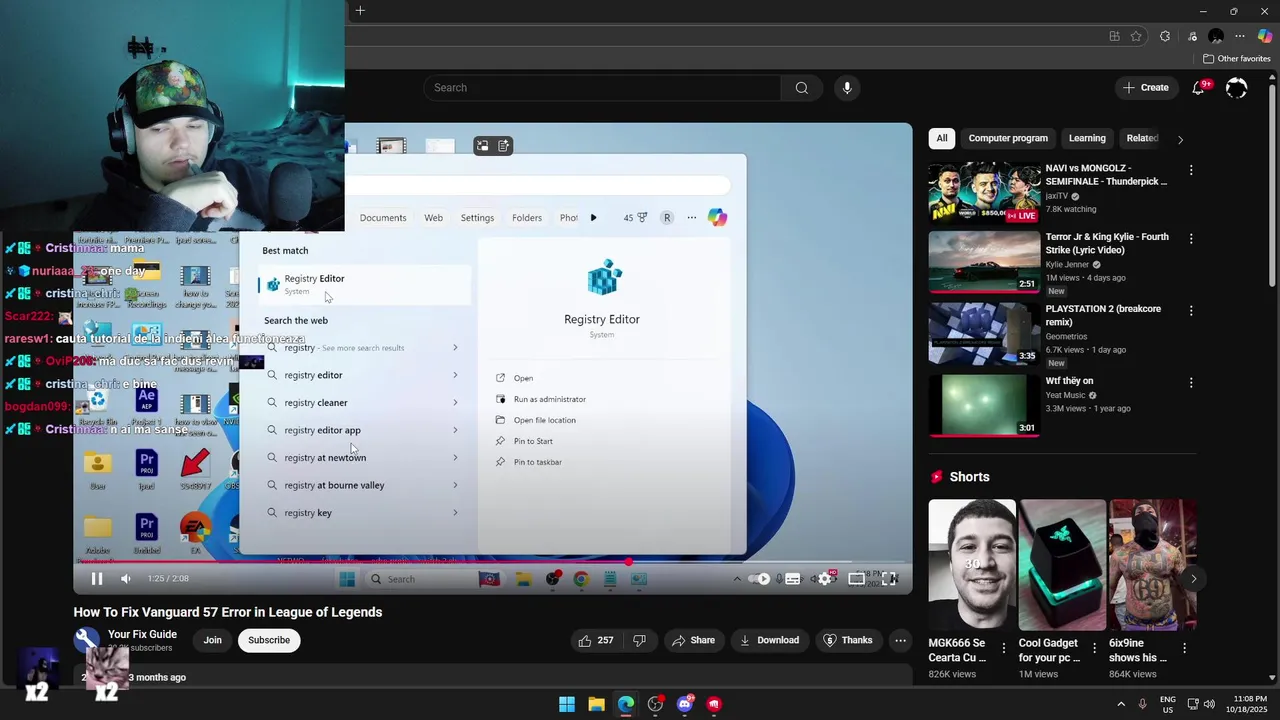Screen dimensions: 1280x720
Task: Open NAVI vs MONGOLZ live video thumbnail
Action: coord(984,192)
